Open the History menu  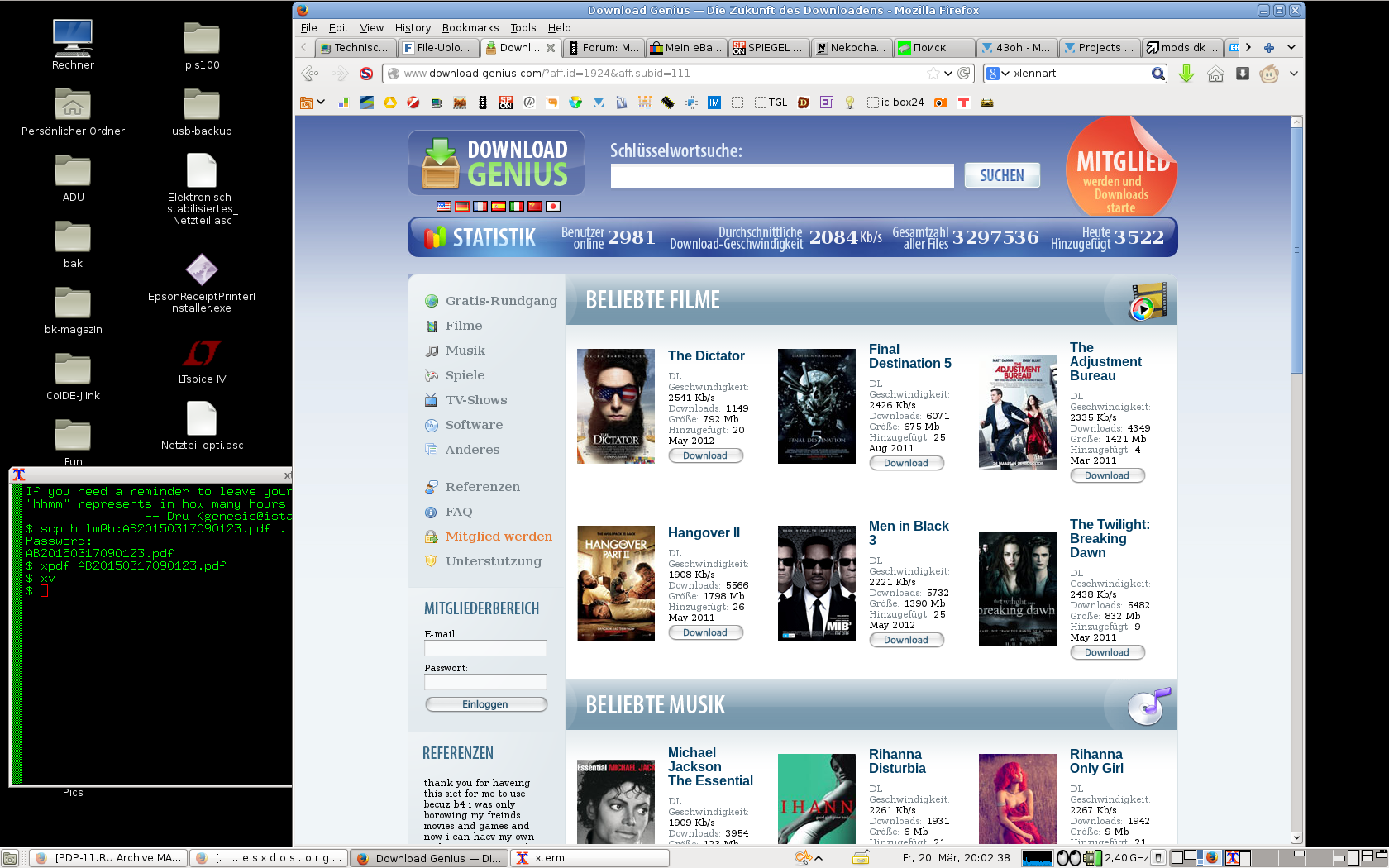click(x=413, y=27)
